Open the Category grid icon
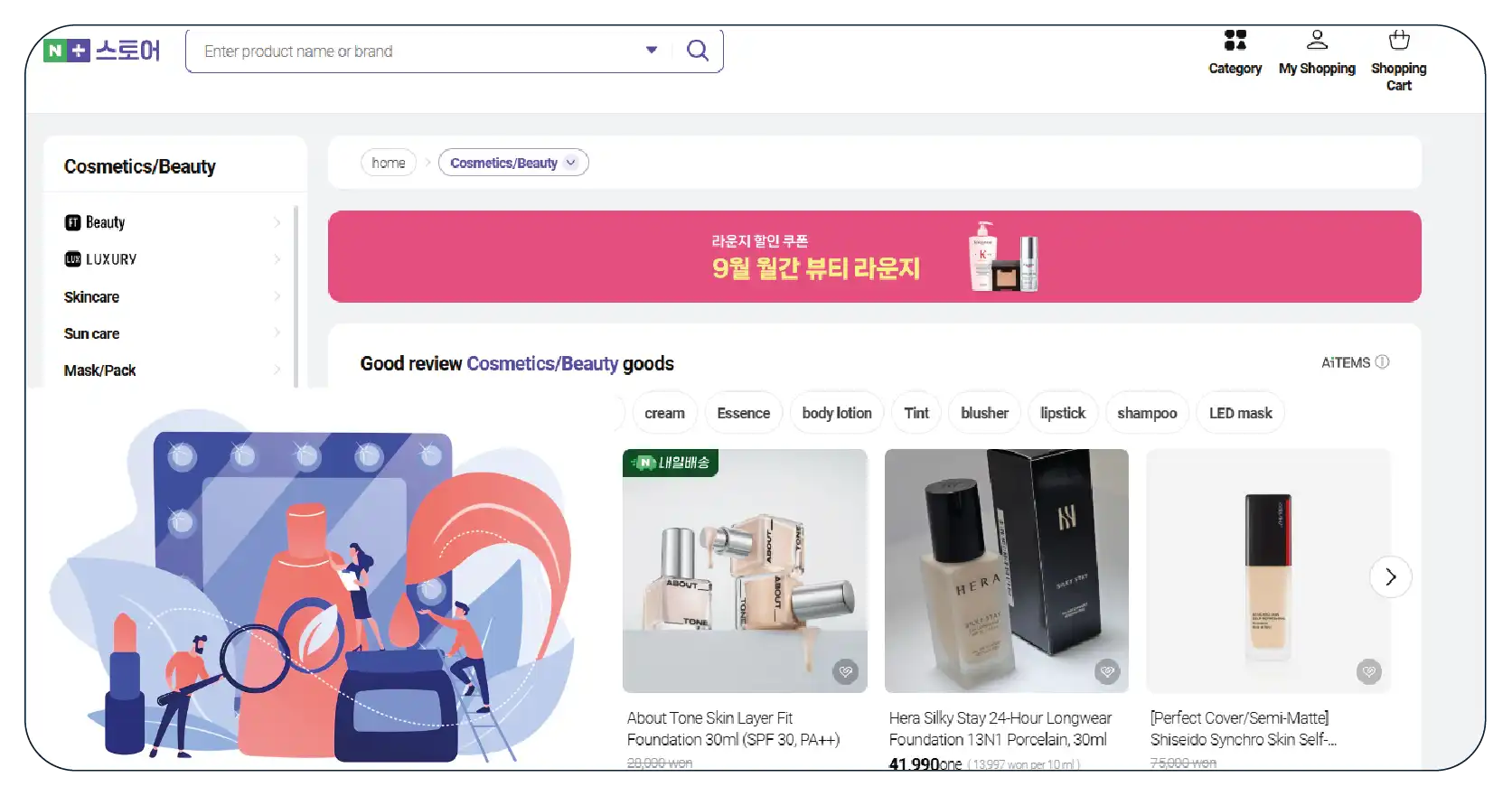Viewport: 1512px width, 796px height. coord(1235,41)
